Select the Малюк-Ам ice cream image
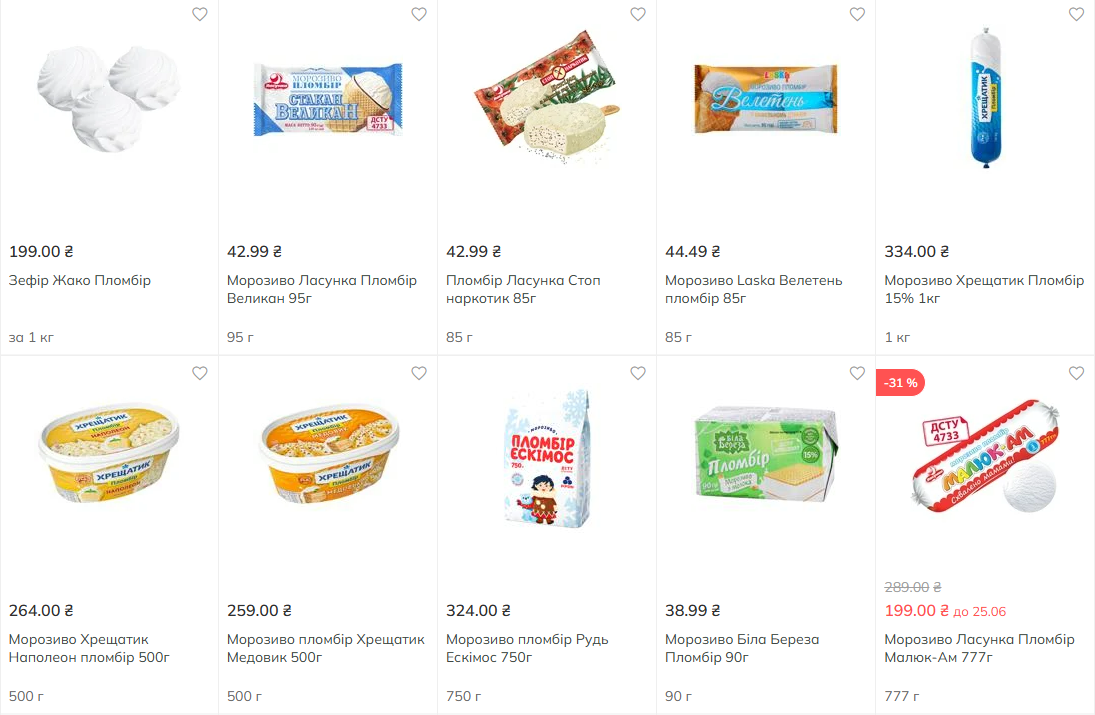Viewport: 1095px width, 715px height. (x=985, y=460)
